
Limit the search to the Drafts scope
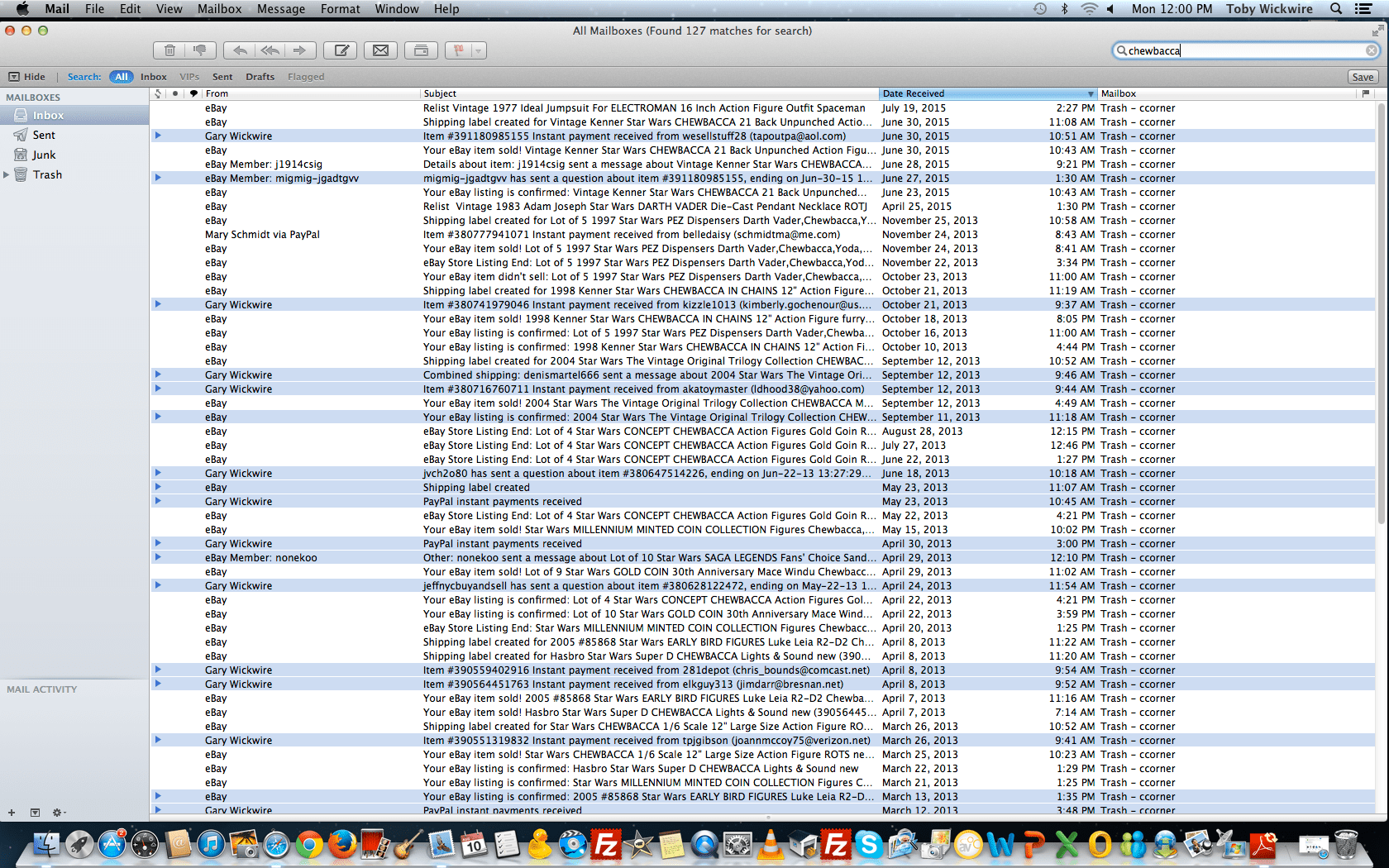(260, 77)
